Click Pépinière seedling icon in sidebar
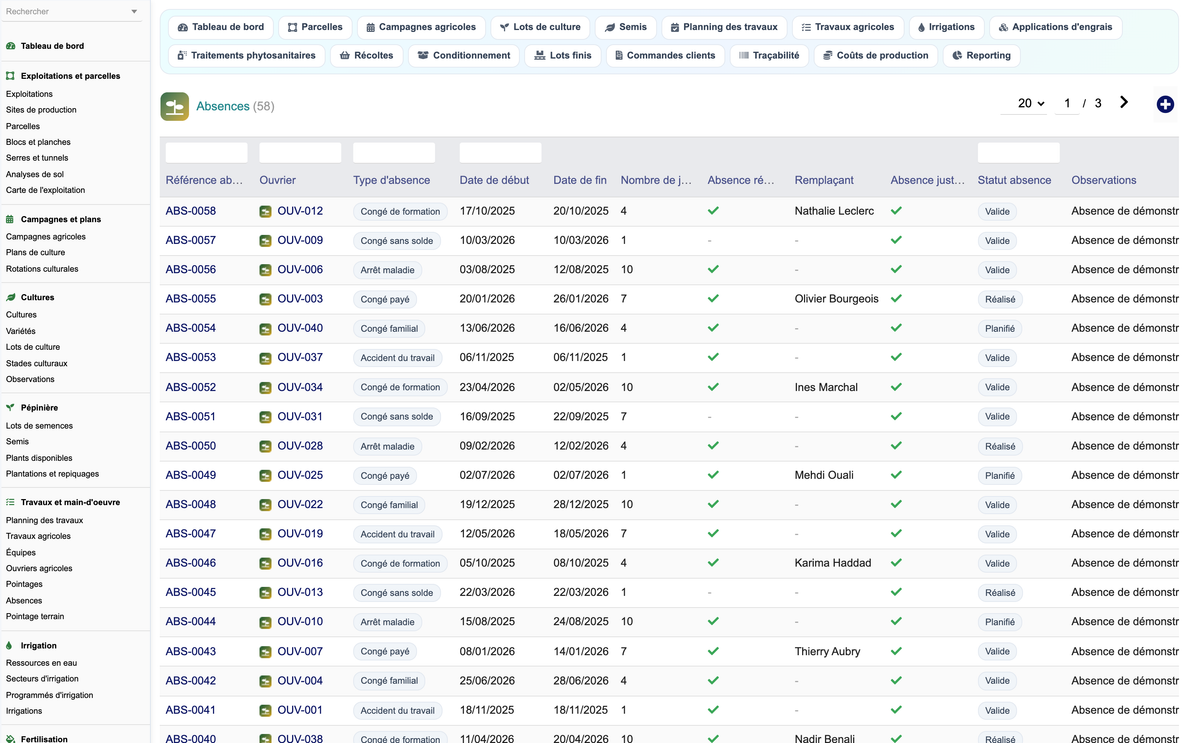The height and width of the screenshot is (743, 1200). coord(11,408)
